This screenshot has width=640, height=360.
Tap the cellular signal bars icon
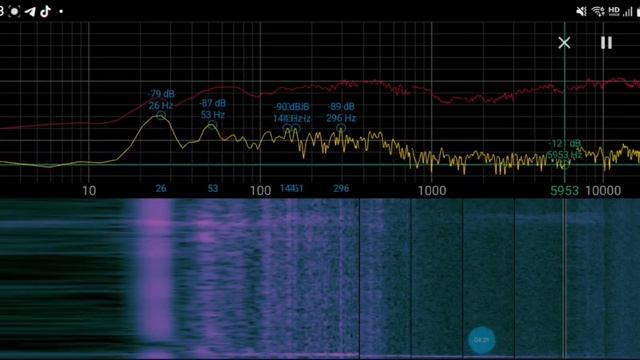[x=628, y=11]
